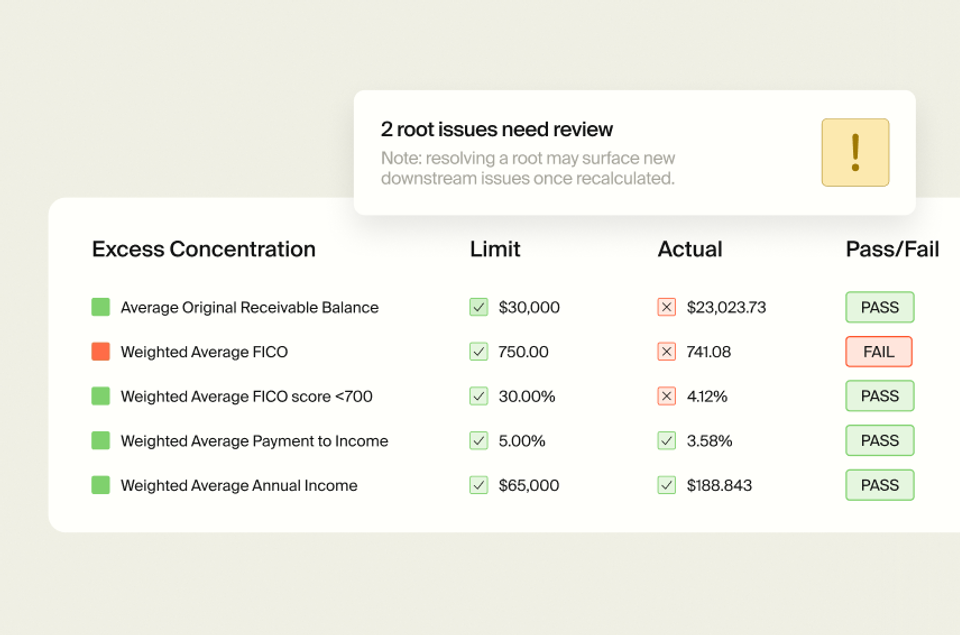The height and width of the screenshot is (635, 960).
Task: Click the Limit column header
Action: [x=495, y=249]
